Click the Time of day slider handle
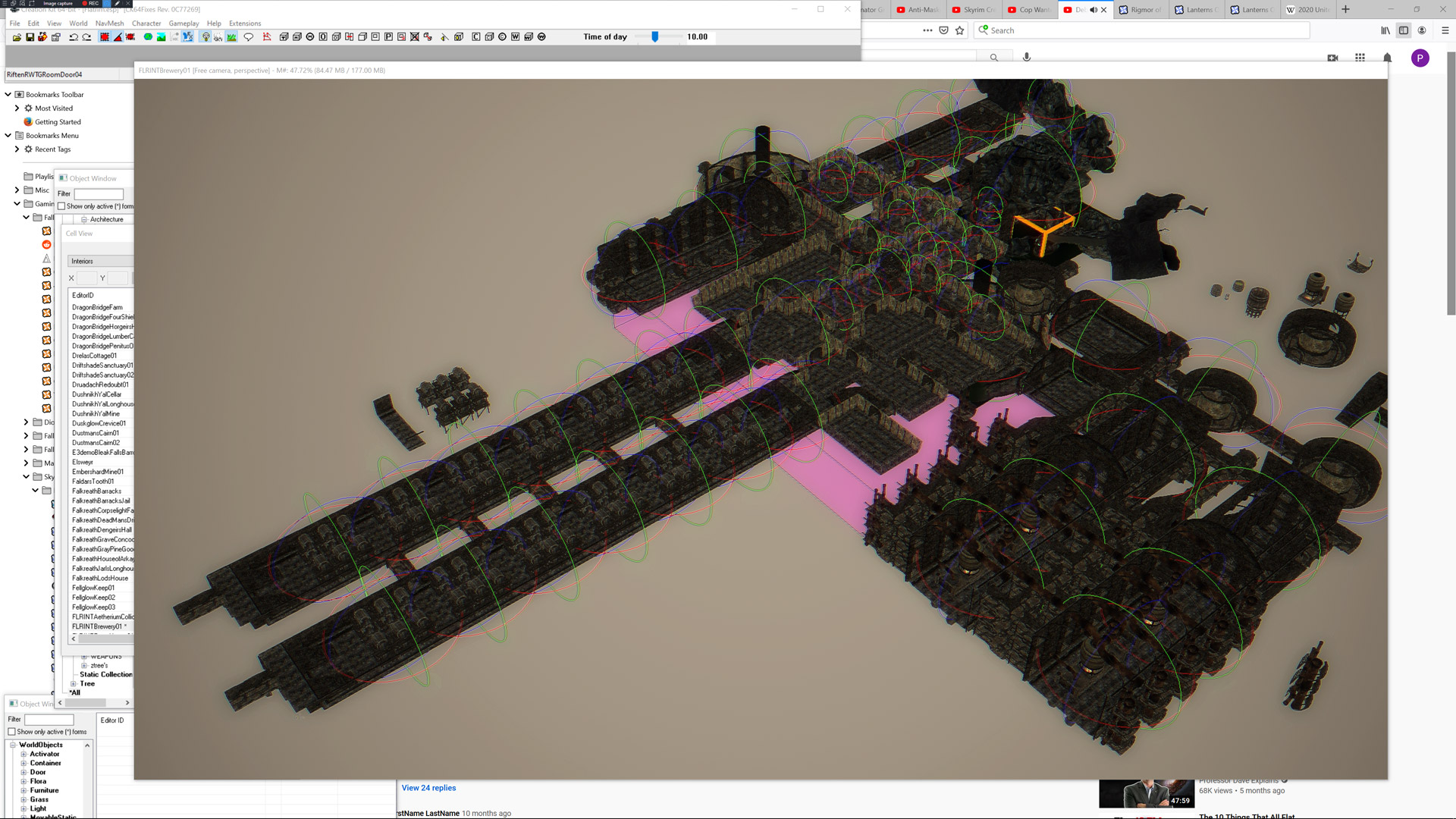The height and width of the screenshot is (819, 1456). [654, 36]
